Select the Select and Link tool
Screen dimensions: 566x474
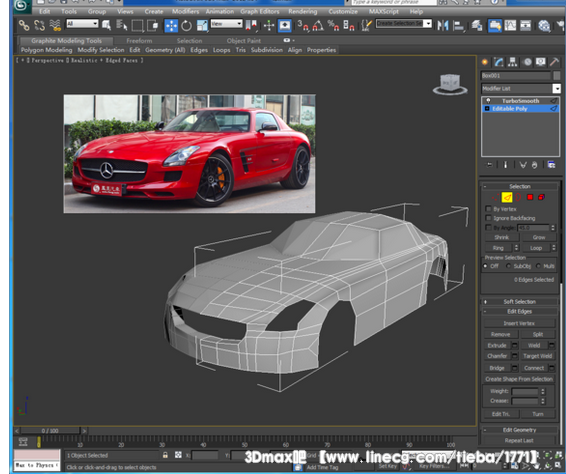tap(24, 25)
